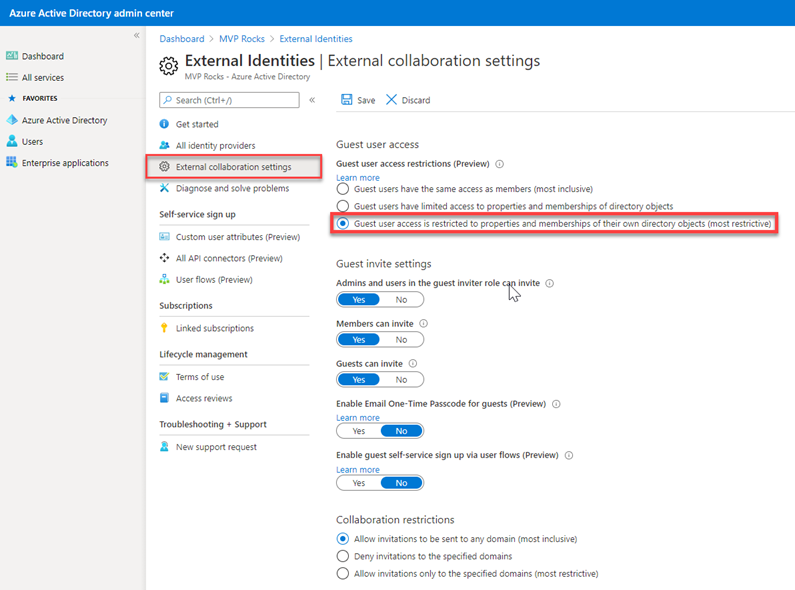Collapse the External Identities menu pane

312,100
